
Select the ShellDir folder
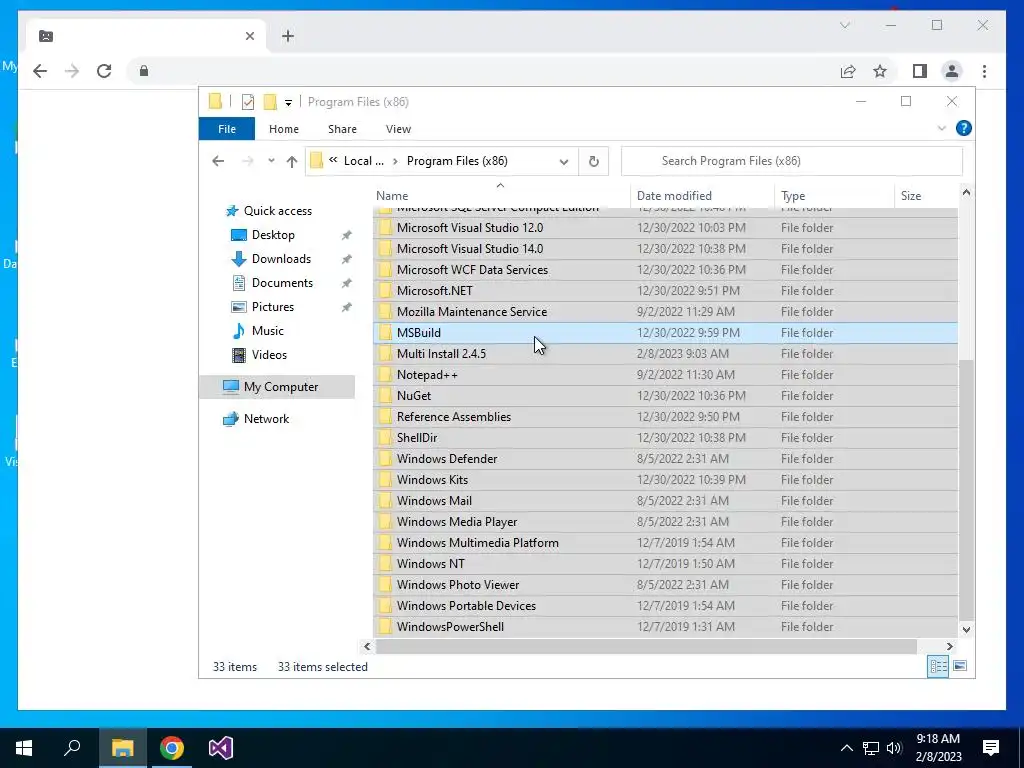coord(665,438)
